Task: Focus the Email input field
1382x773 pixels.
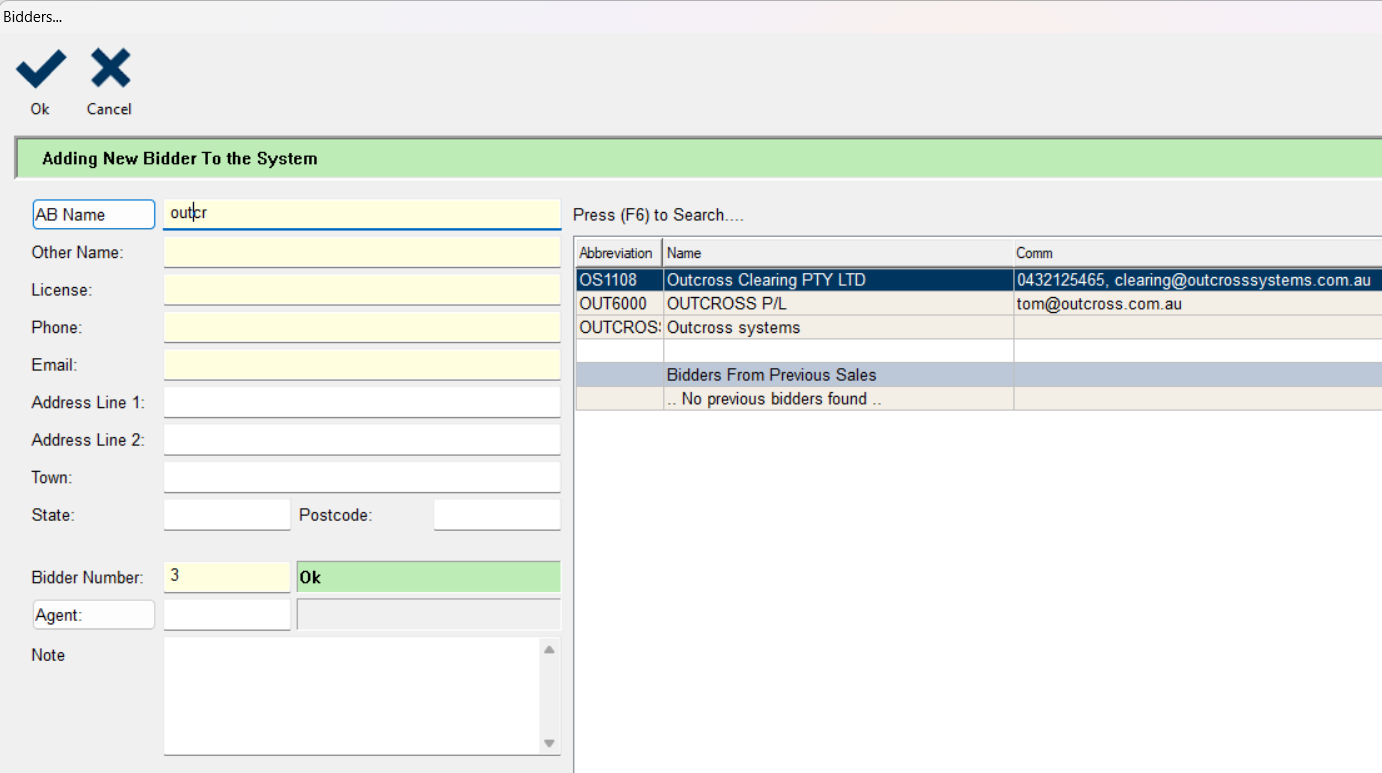Action: [x=361, y=365]
